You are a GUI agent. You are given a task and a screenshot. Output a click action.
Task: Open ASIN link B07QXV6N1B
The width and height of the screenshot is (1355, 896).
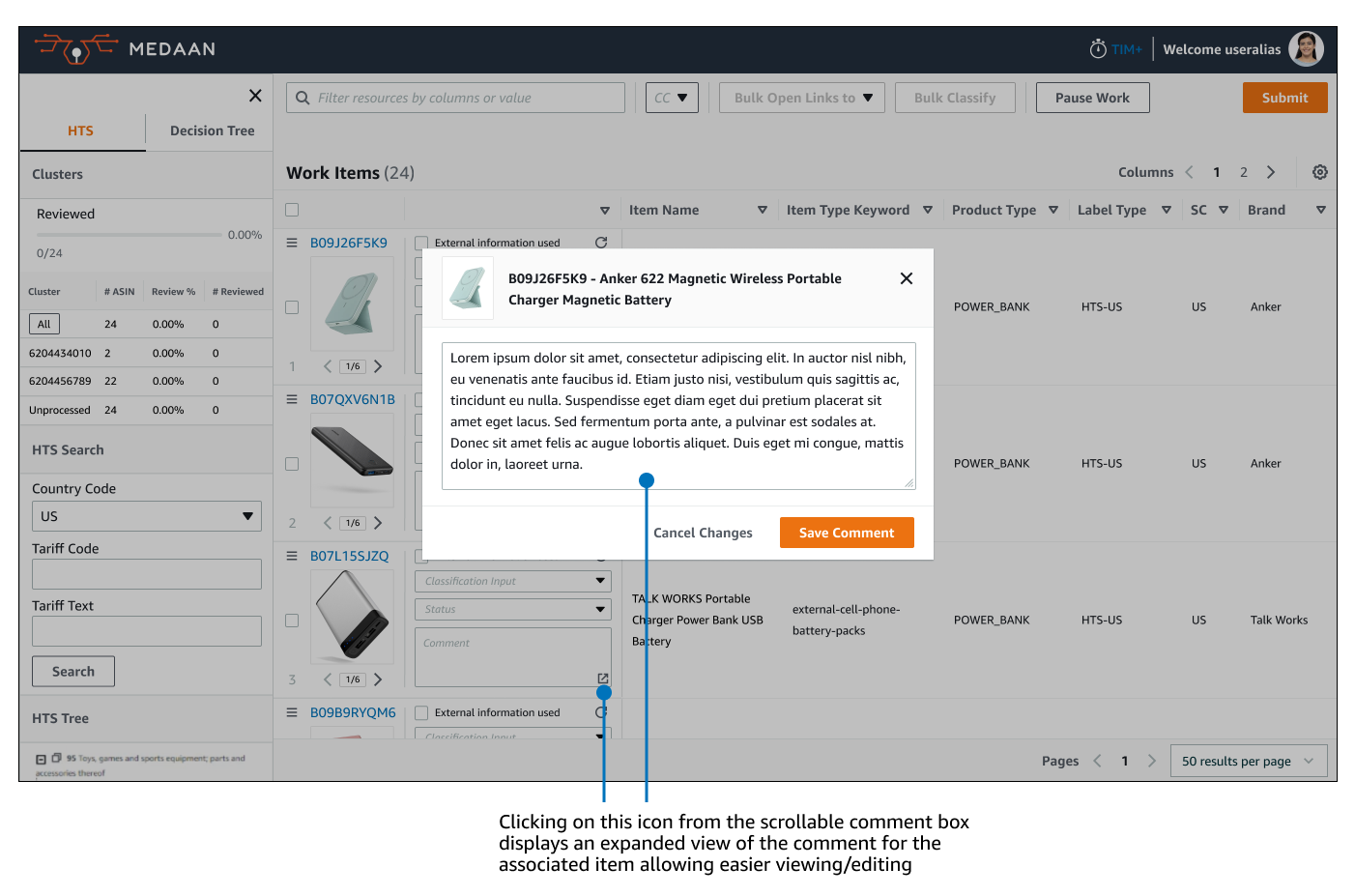click(x=353, y=399)
